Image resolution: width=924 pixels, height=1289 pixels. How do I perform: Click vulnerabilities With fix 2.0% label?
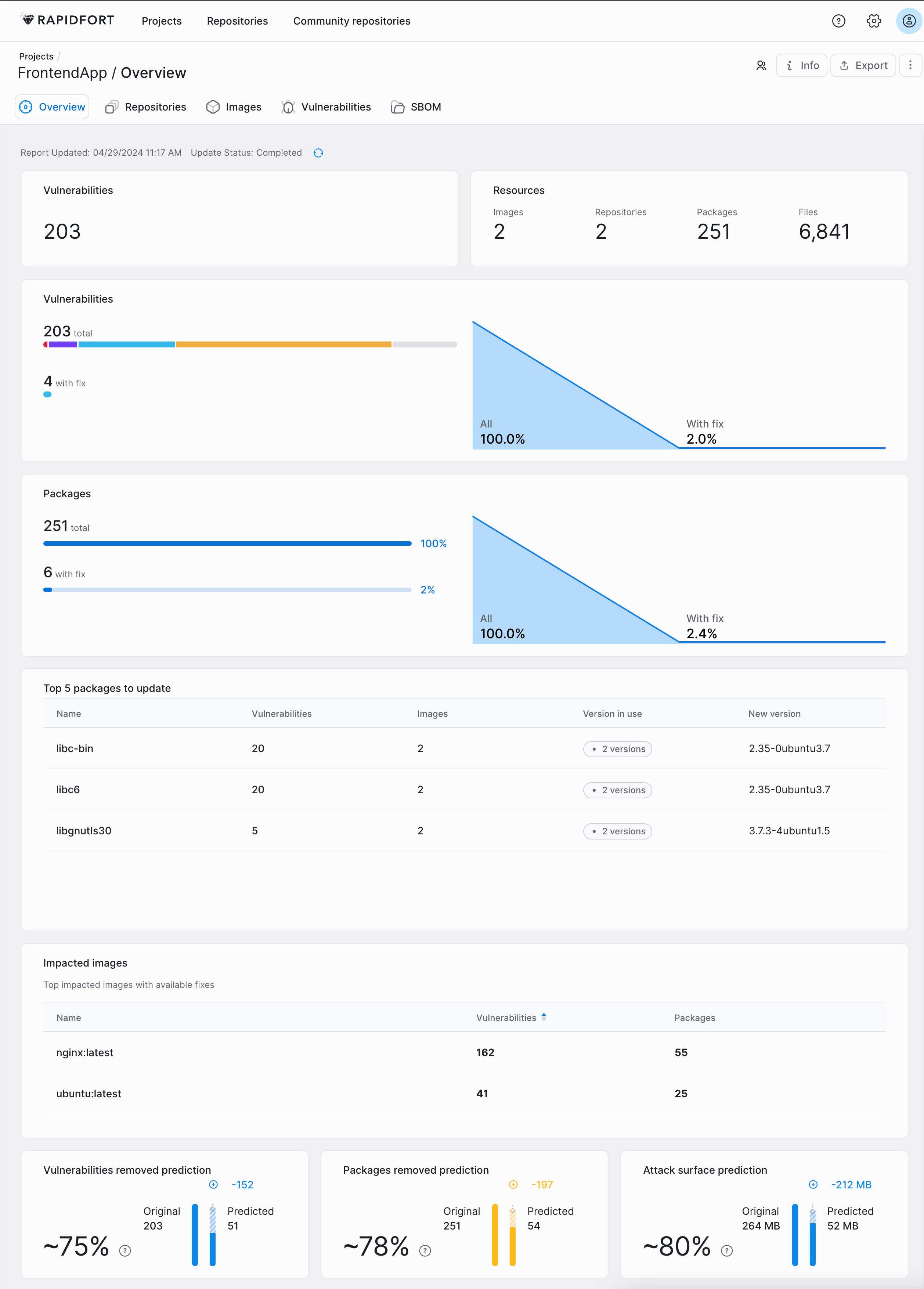click(705, 432)
